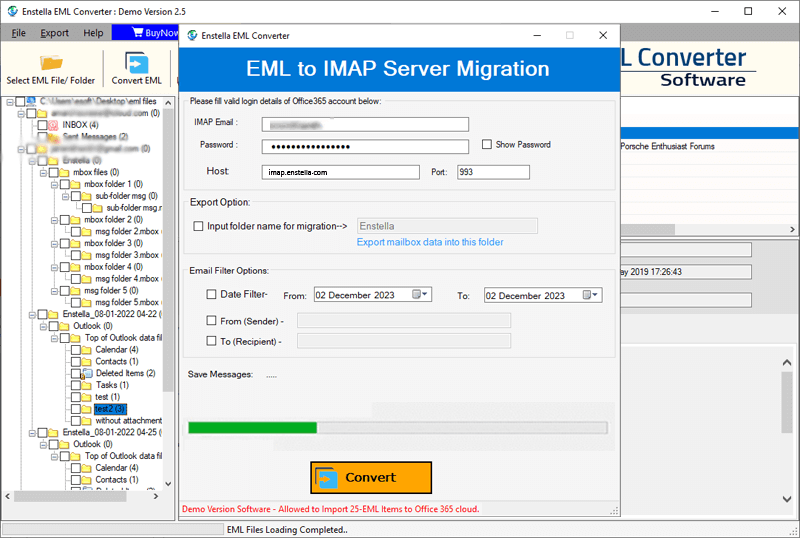Click the BuyNow cart icon

point(137,32)
